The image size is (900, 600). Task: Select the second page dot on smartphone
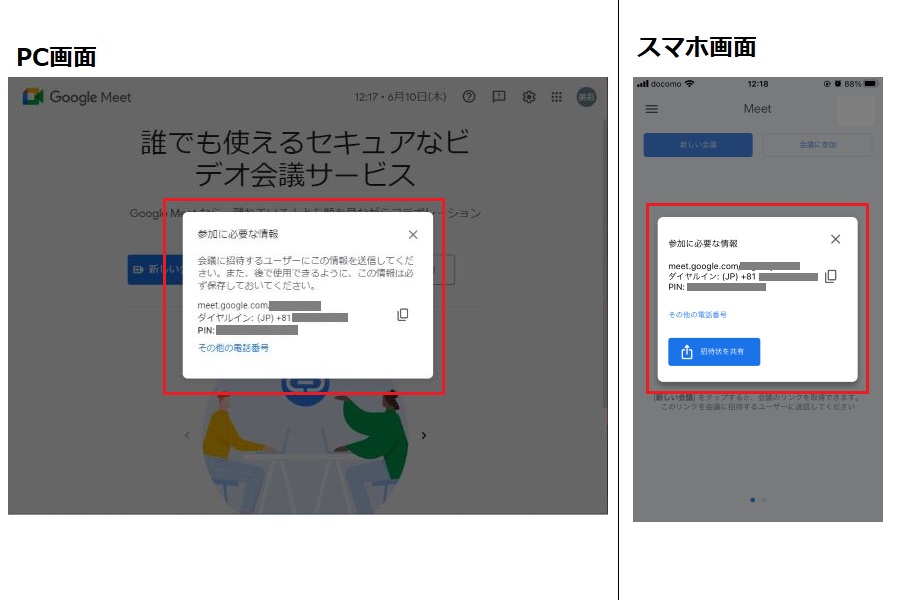pos(765,498)
